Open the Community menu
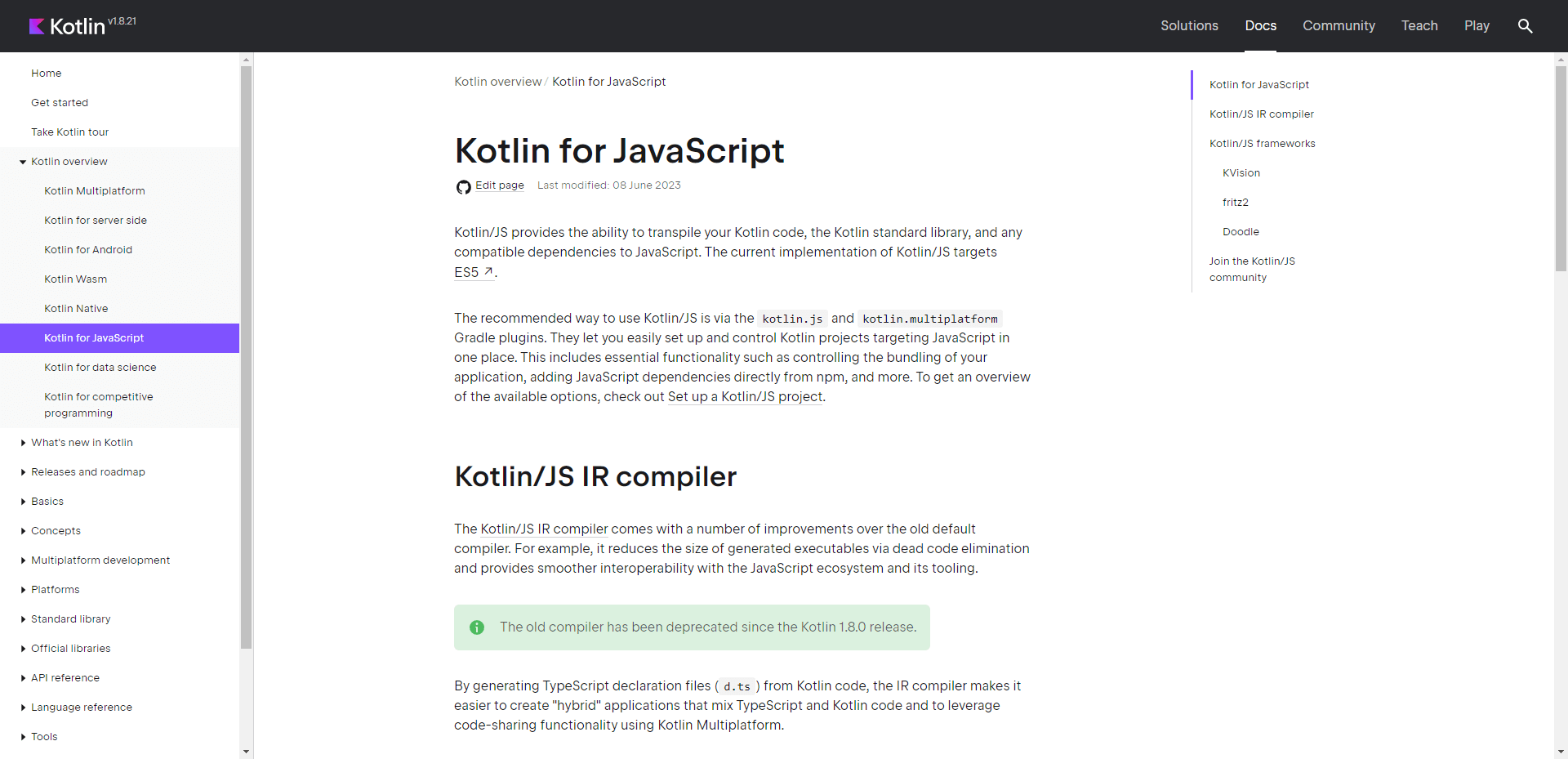1568x759 pixels. pos(1339,25)
